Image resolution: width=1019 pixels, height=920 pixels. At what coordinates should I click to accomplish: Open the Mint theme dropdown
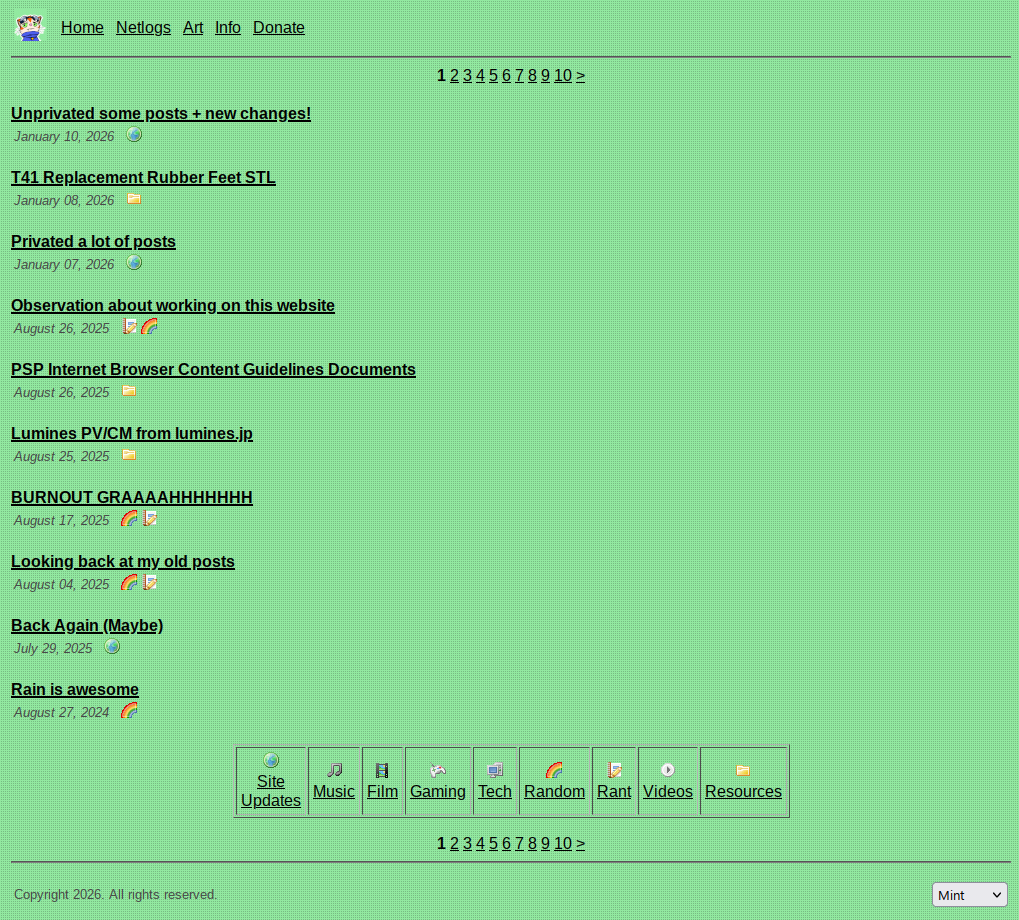pos(969,895)
